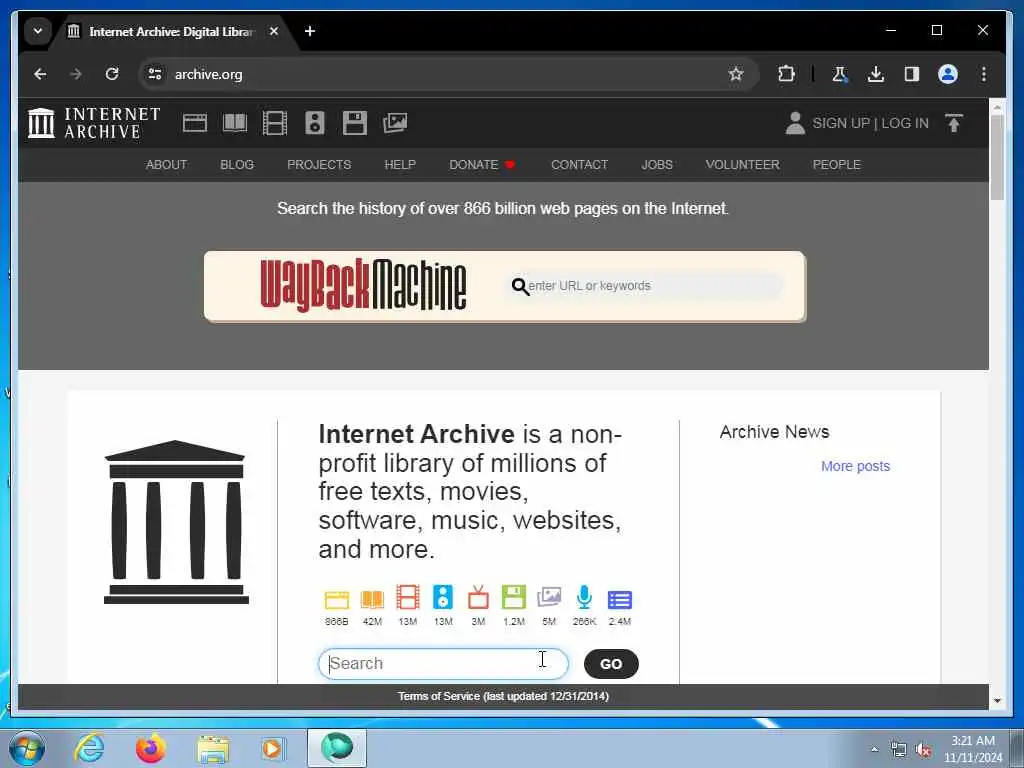Open the BLOG menu item

tap(237, 165)
